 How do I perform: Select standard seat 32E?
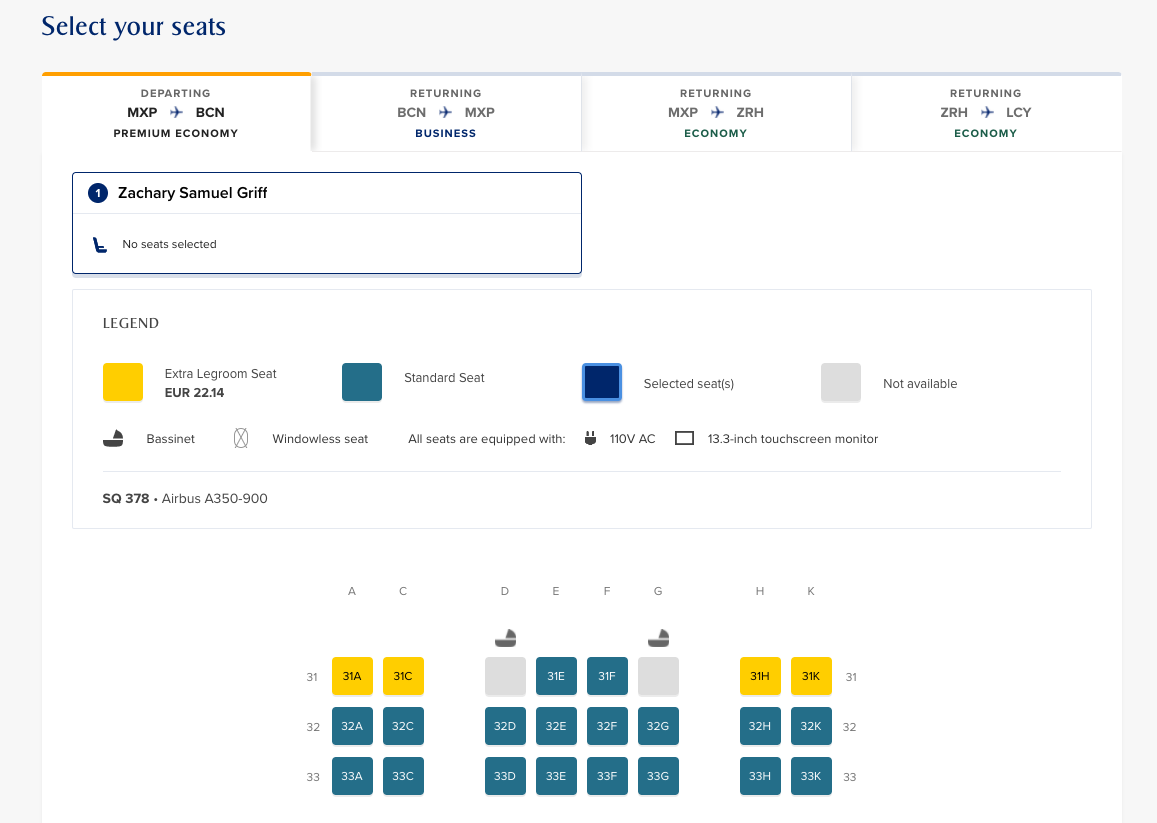pos(556,726)
